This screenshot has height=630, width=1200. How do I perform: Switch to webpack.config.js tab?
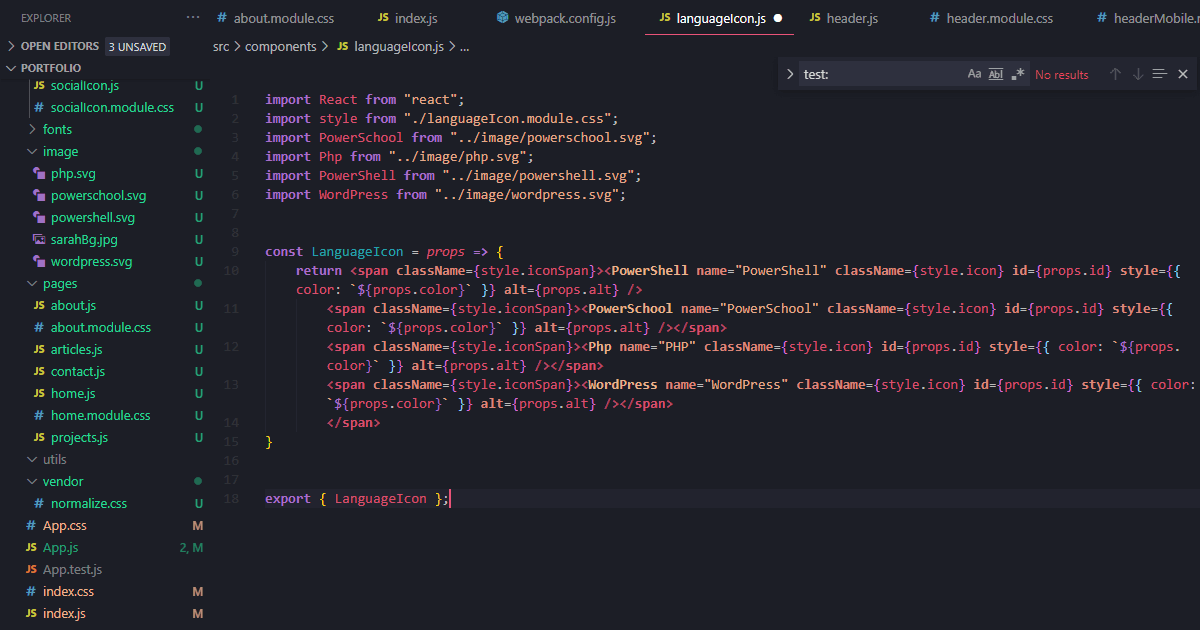click(x=564, y=18)
